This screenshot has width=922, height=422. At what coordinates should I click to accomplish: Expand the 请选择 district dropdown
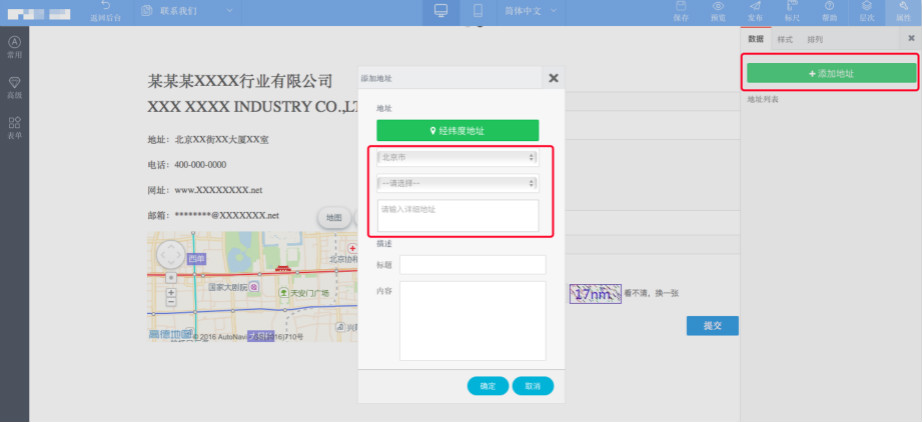pyautogui.click(x=457, y=183)
